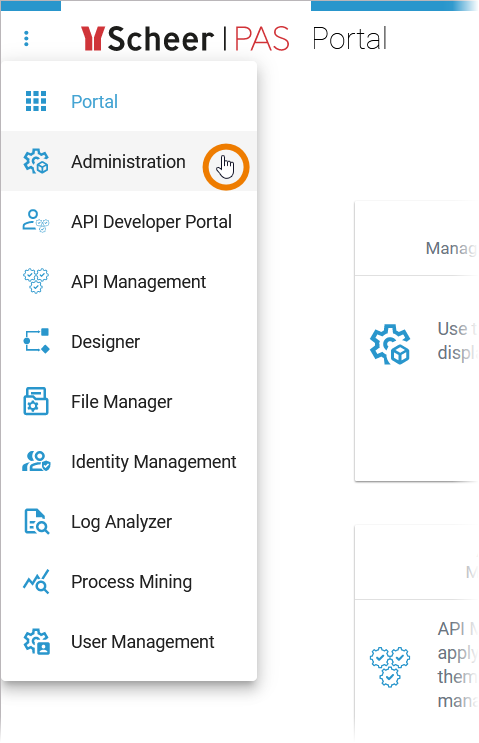
Task: Click Administration gear icon on portal tile
Action: [x=390, y=344]
